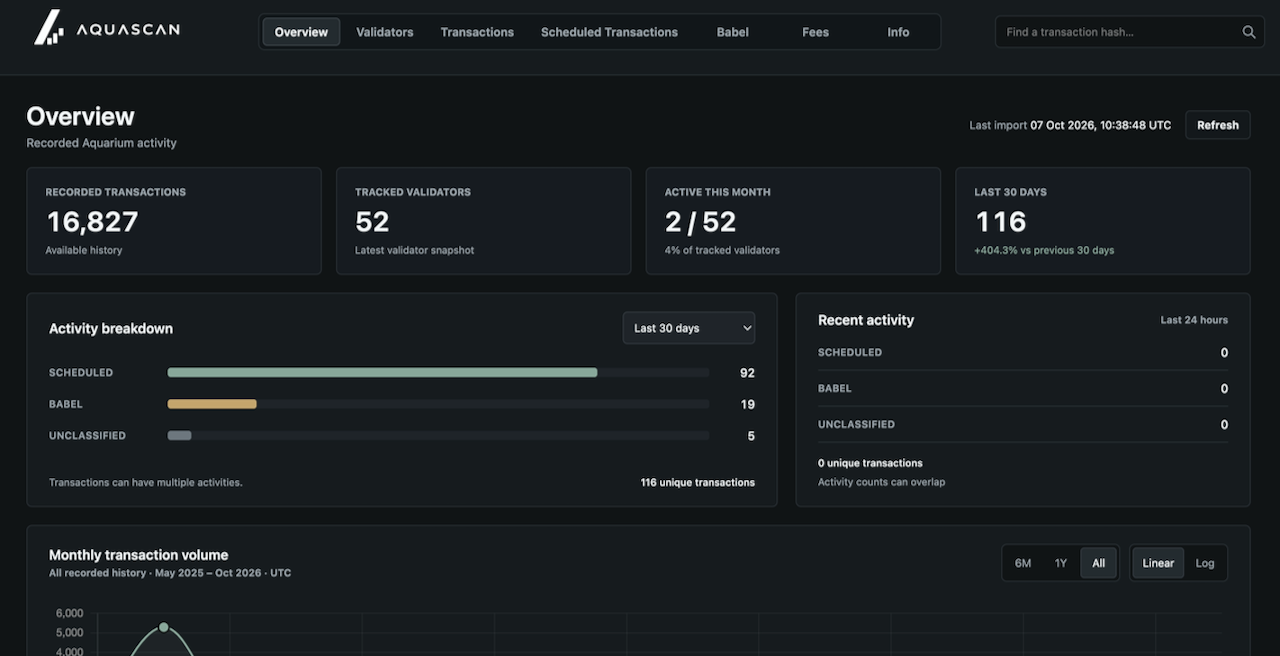Click the '4% of tracked validators' text

pos(722,250)
